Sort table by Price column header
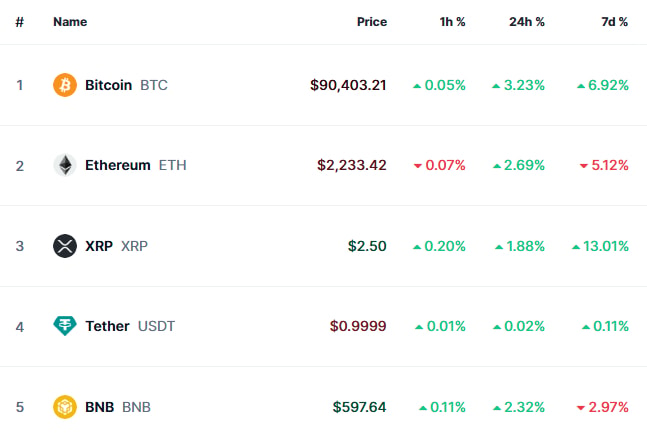 coord(372,22)
